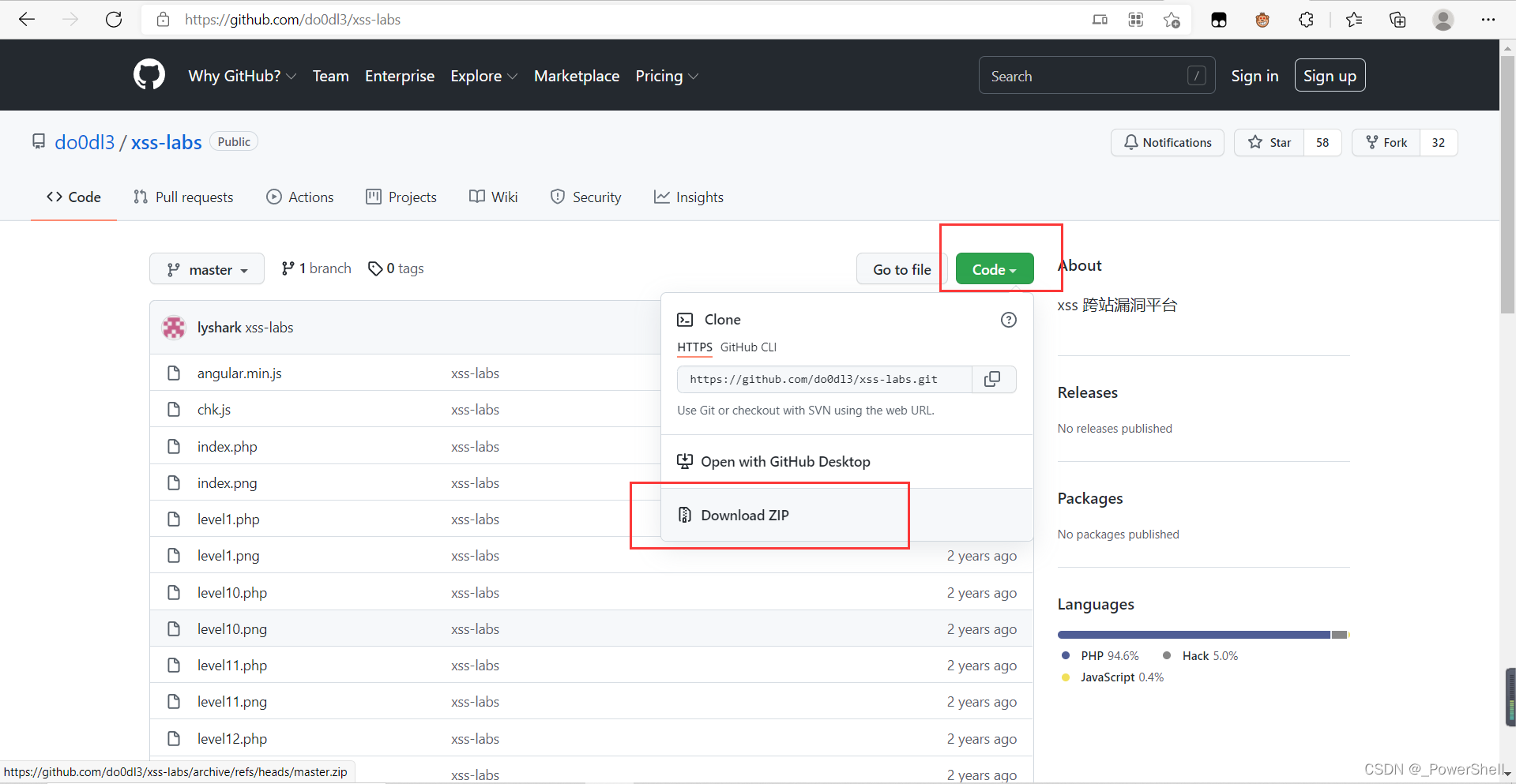
Task: Click the PHP language bar segment
Action: [x=1194, y=635]
